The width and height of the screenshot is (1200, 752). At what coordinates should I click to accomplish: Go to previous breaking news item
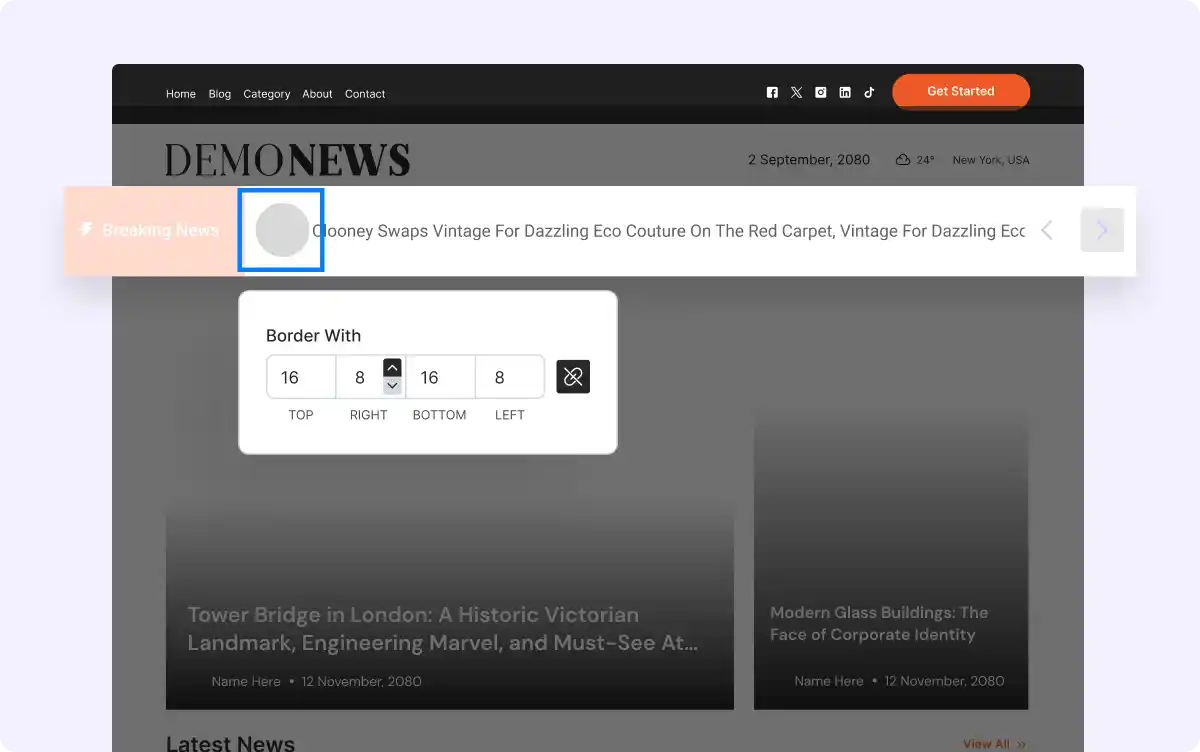coord(1047,230)
